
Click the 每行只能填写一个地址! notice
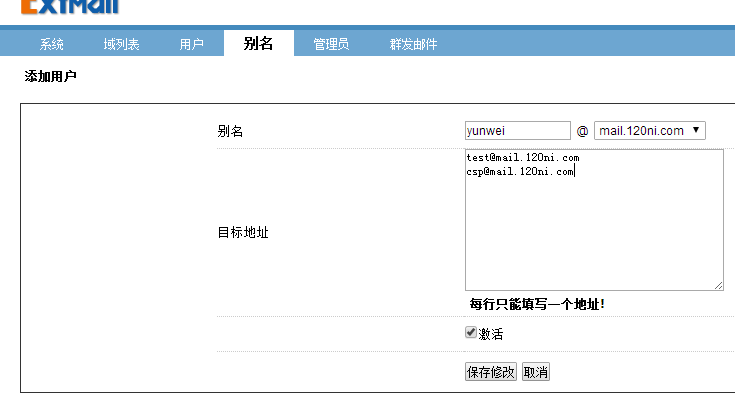coord(537,304)
